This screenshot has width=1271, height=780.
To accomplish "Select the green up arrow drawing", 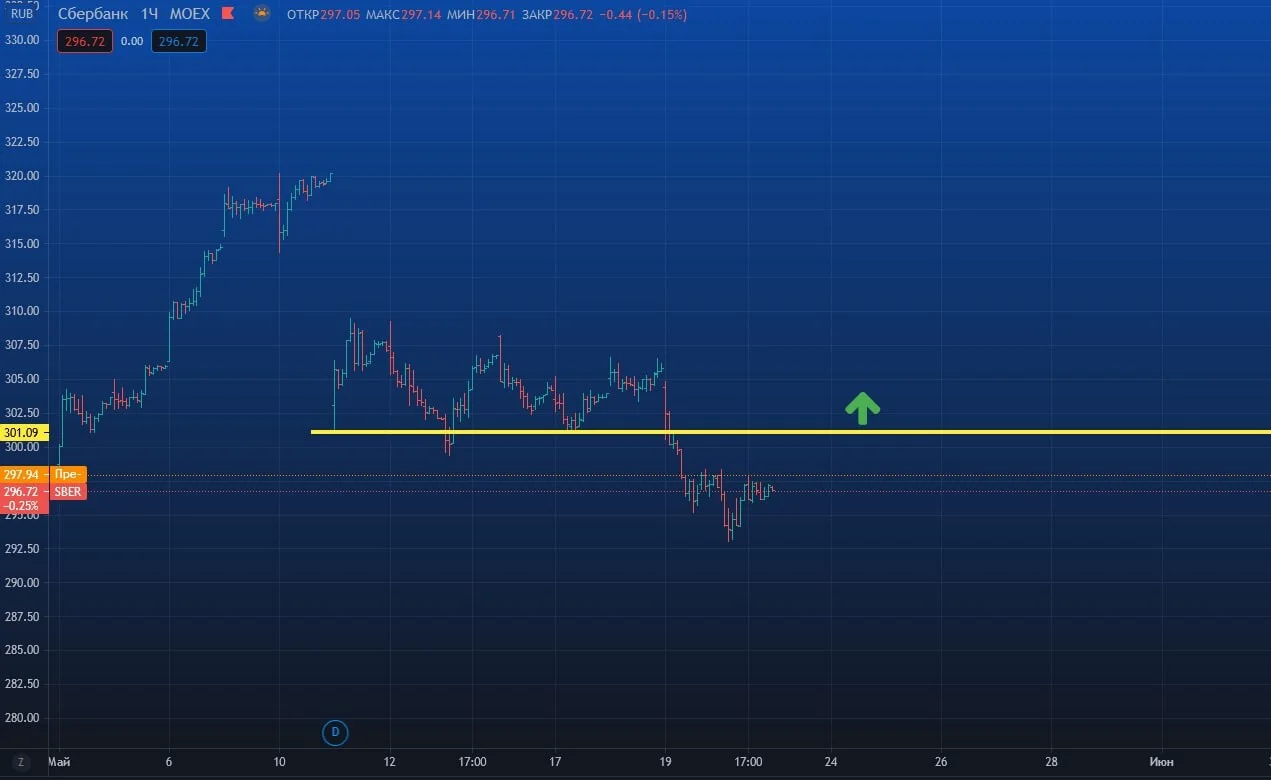I will pos(862,406).
